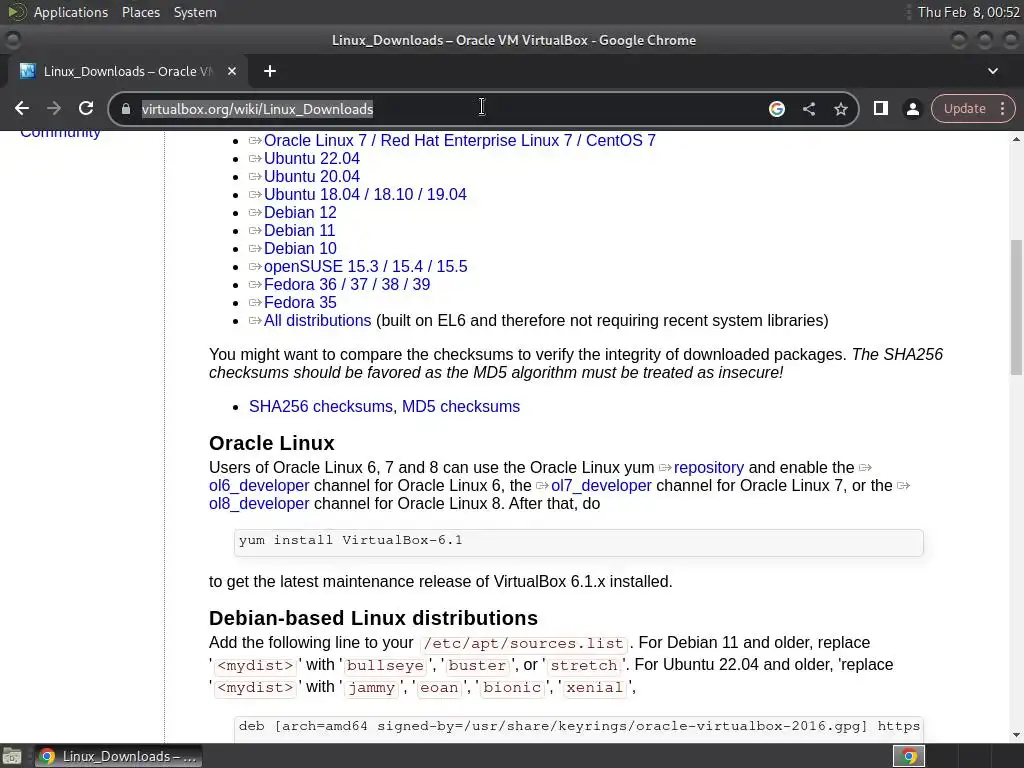Viewport: 1024px width, 768px height.
Task: Open the ol7_developer channel link
Action: pos(601,486)
